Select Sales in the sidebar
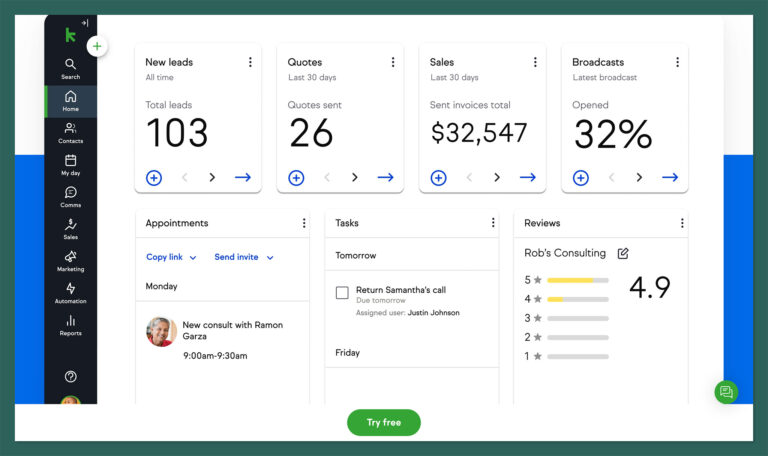Image resolution: width=768 pixels, height=456 pixels. 70,229
